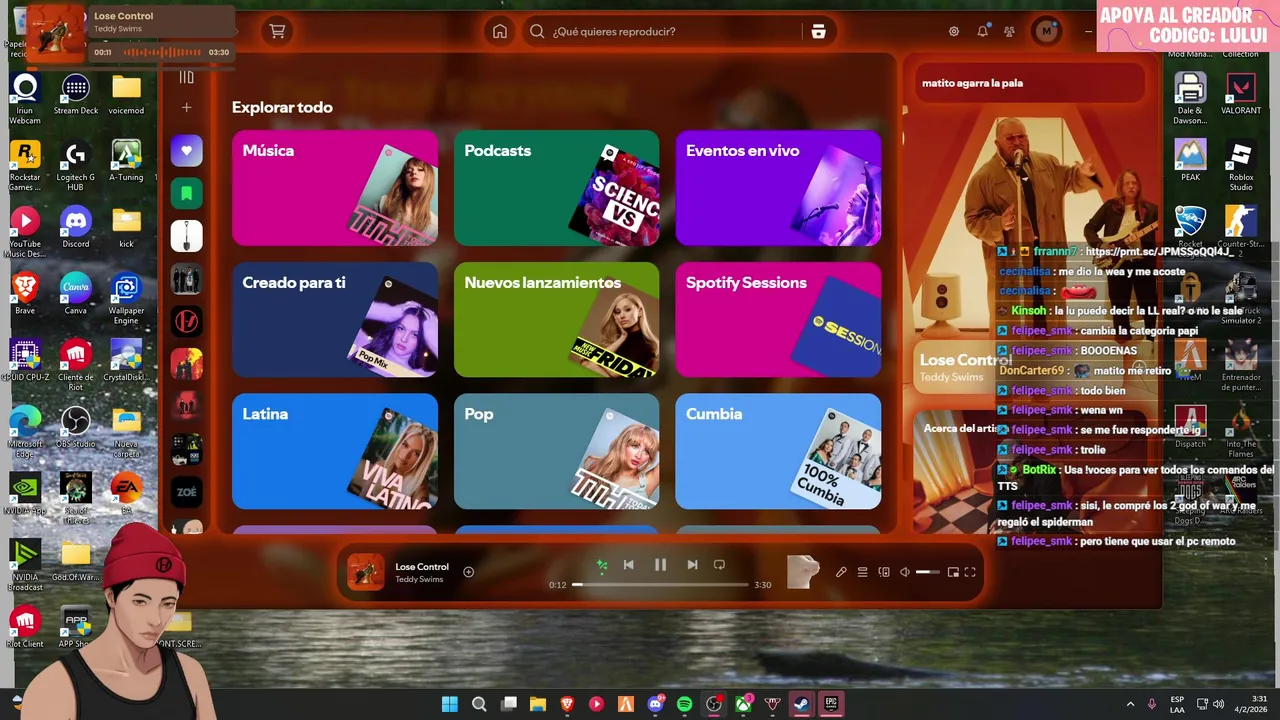Mute the Spotify volume speaker icon
This screenshot has height=720, width=1280.
click(x=905, y=572)
